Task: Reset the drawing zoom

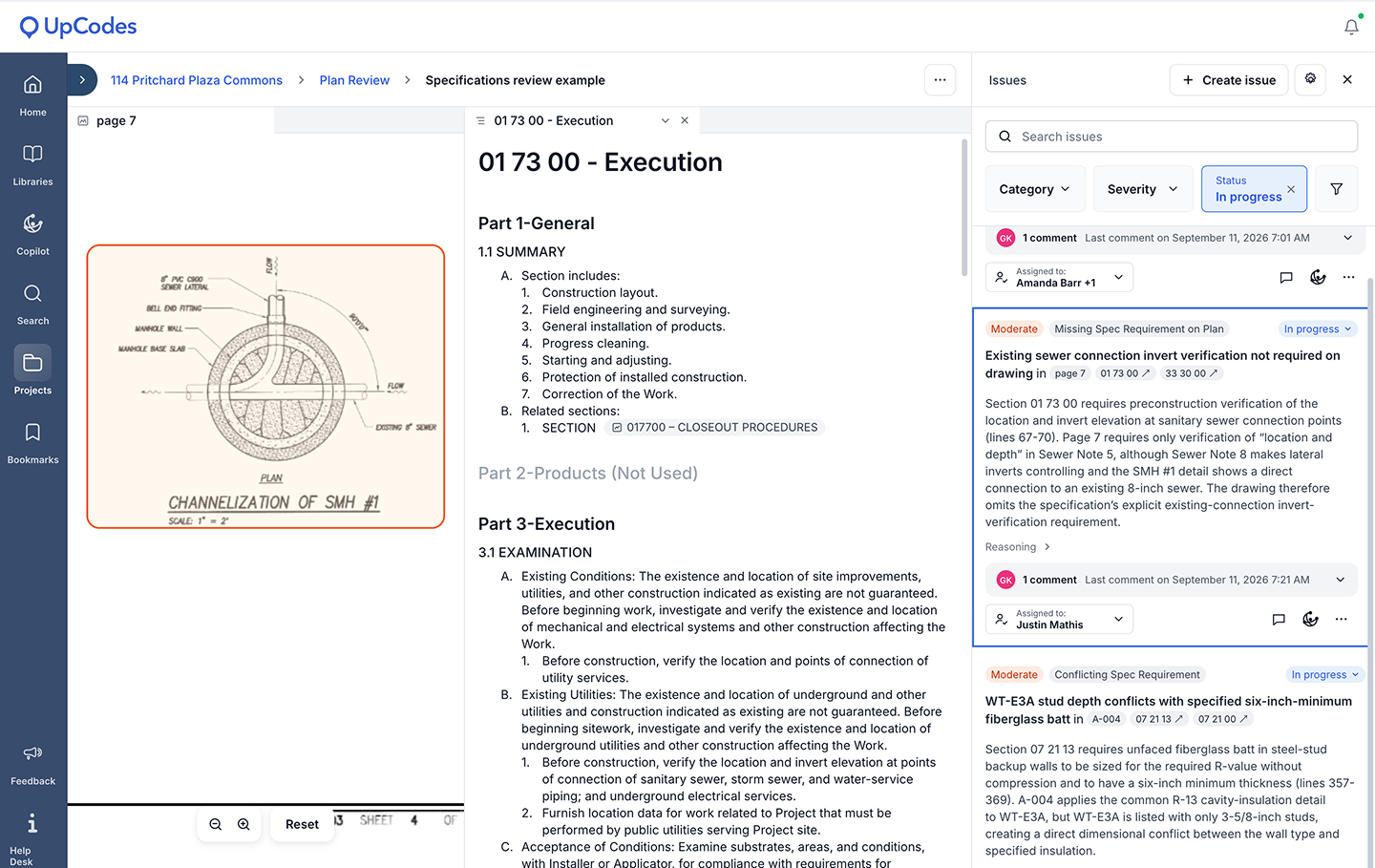Action: [x=302, y=824]
